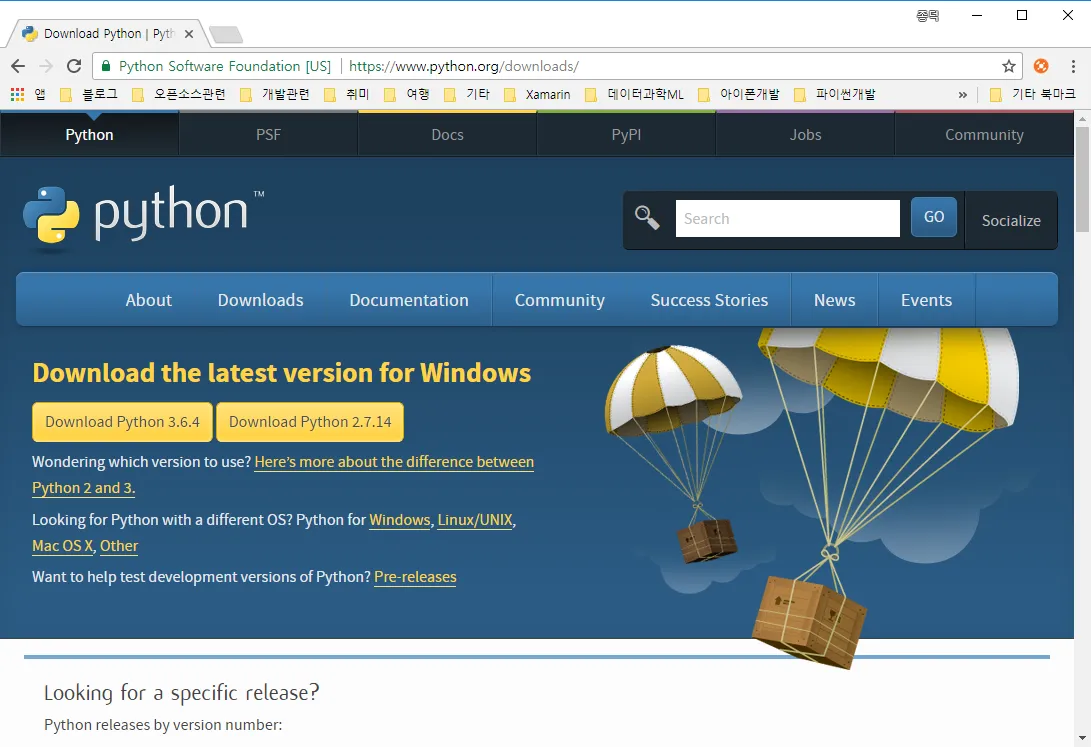
Task: Open the News navigation menu
Action: 834,300
